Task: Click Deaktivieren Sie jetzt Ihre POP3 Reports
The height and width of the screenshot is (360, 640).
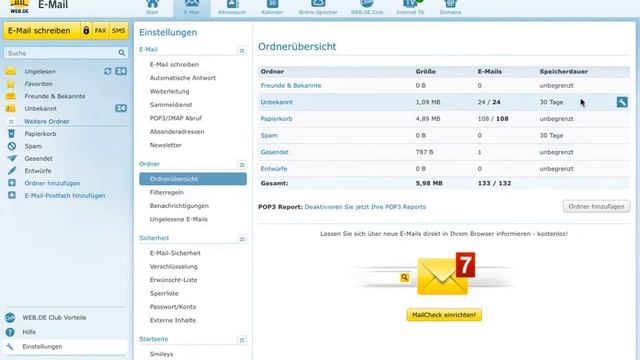Action: 365,207
